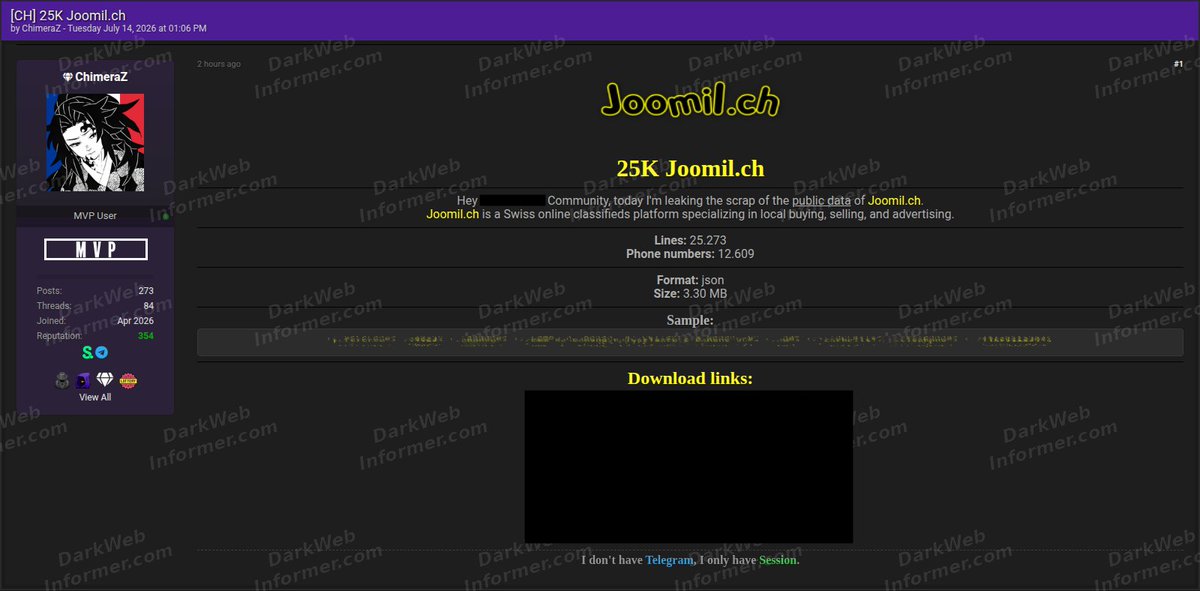This screenshot has height=591, width=1200.
Task: Click the blue Telegram word in signature
Action: tap(669, 560)
